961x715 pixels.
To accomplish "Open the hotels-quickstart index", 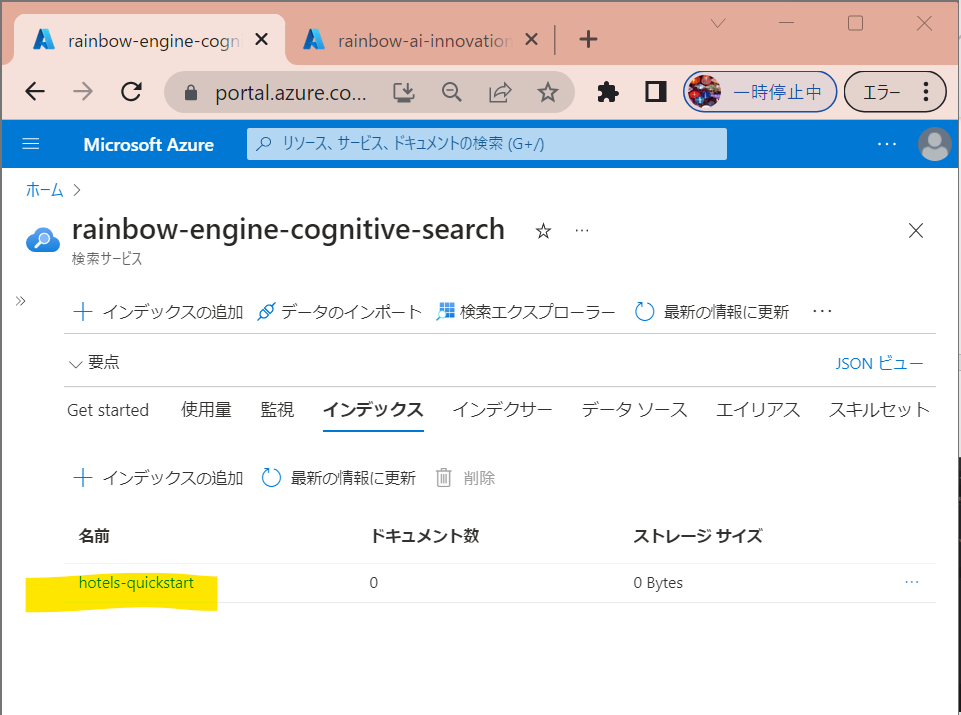I will [136, 583].
